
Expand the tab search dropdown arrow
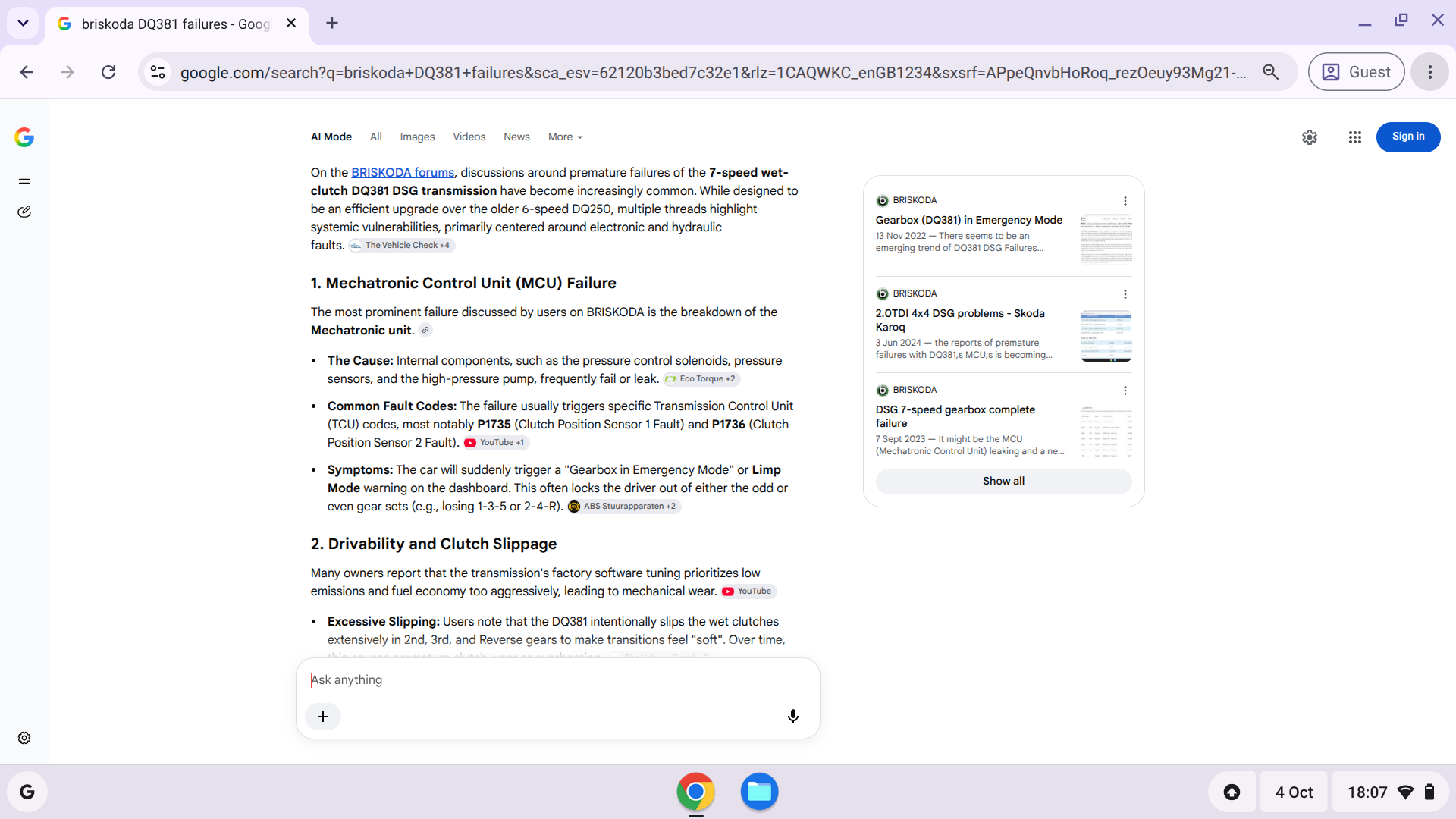coord(23,23)
